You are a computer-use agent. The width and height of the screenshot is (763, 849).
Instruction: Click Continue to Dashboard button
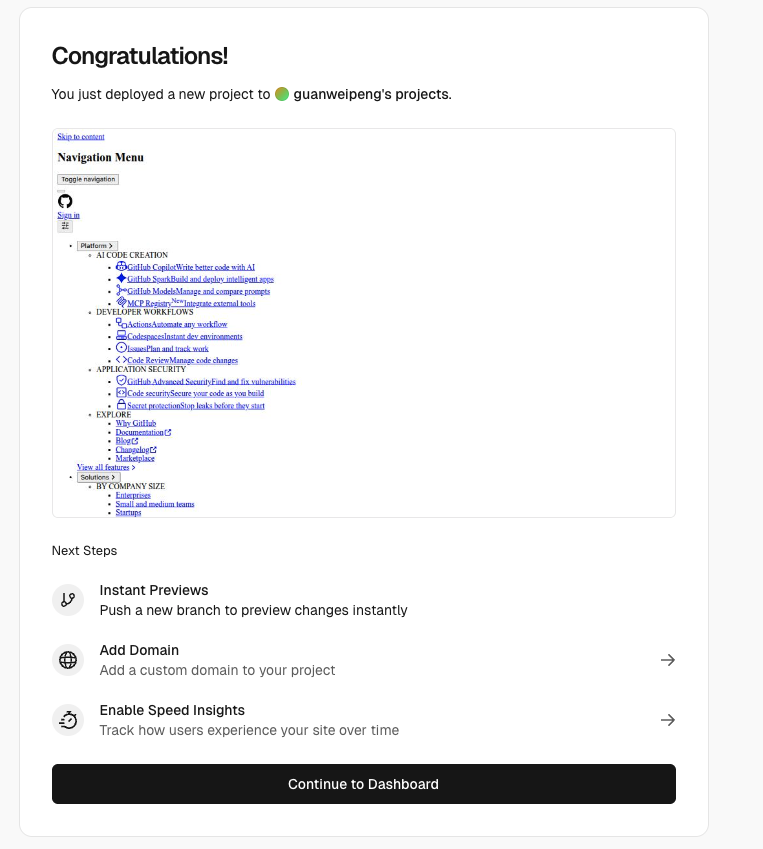(363, 784)
